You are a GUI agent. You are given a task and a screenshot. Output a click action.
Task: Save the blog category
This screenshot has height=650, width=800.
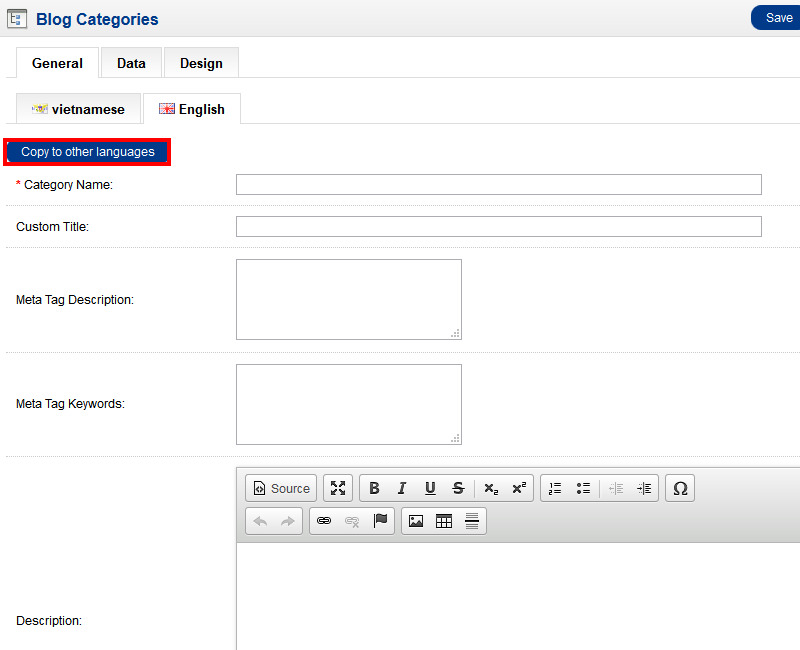[778, 18]
